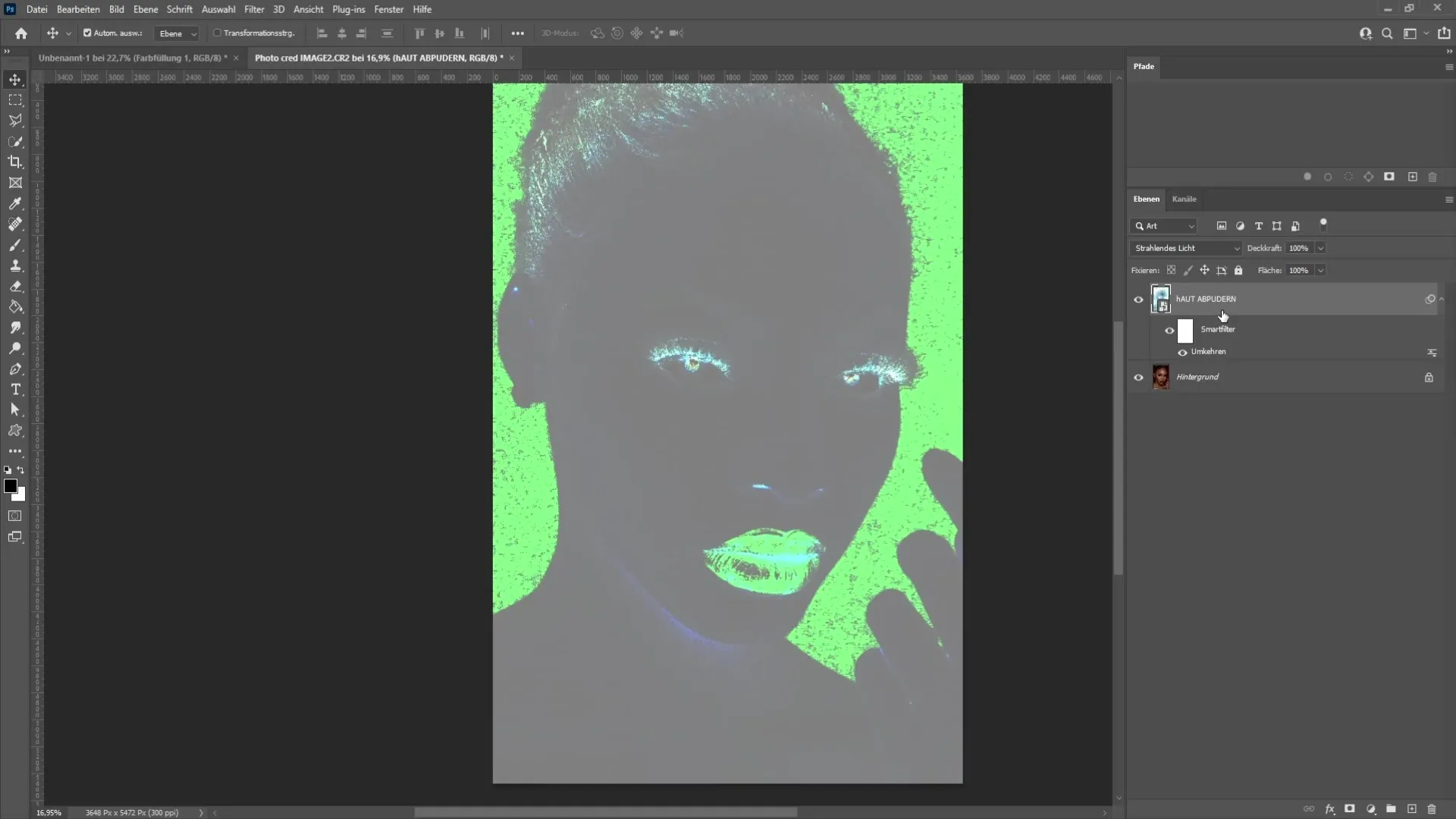This screenshot has width=1456, height=819.
Task: Toggle the Autom. ausw. checkbox
Action: pos(87,33)
